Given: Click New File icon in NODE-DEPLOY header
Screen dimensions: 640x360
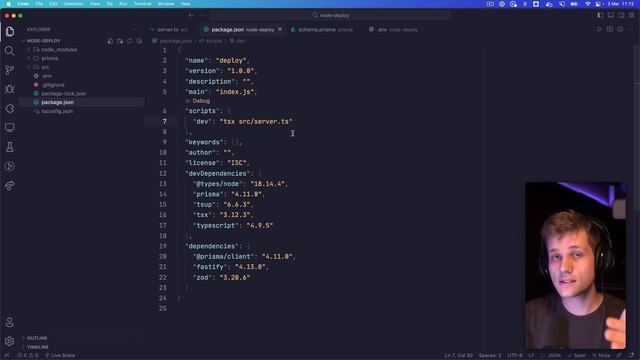Looking at the screenshot, I should pos(110,41).
